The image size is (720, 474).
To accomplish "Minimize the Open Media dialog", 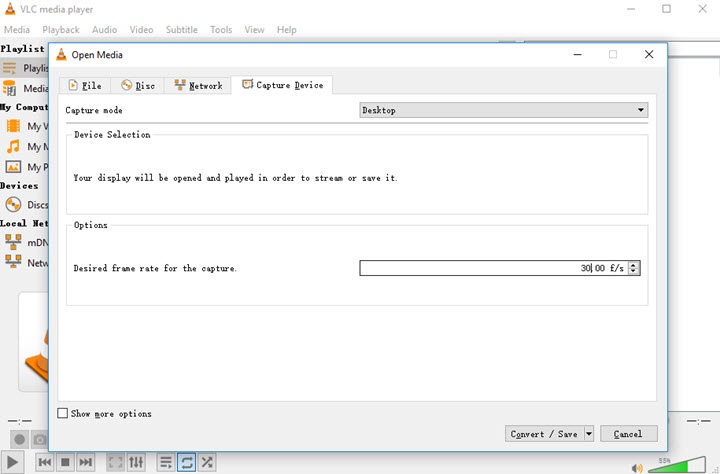I will (x=578, y=54).
